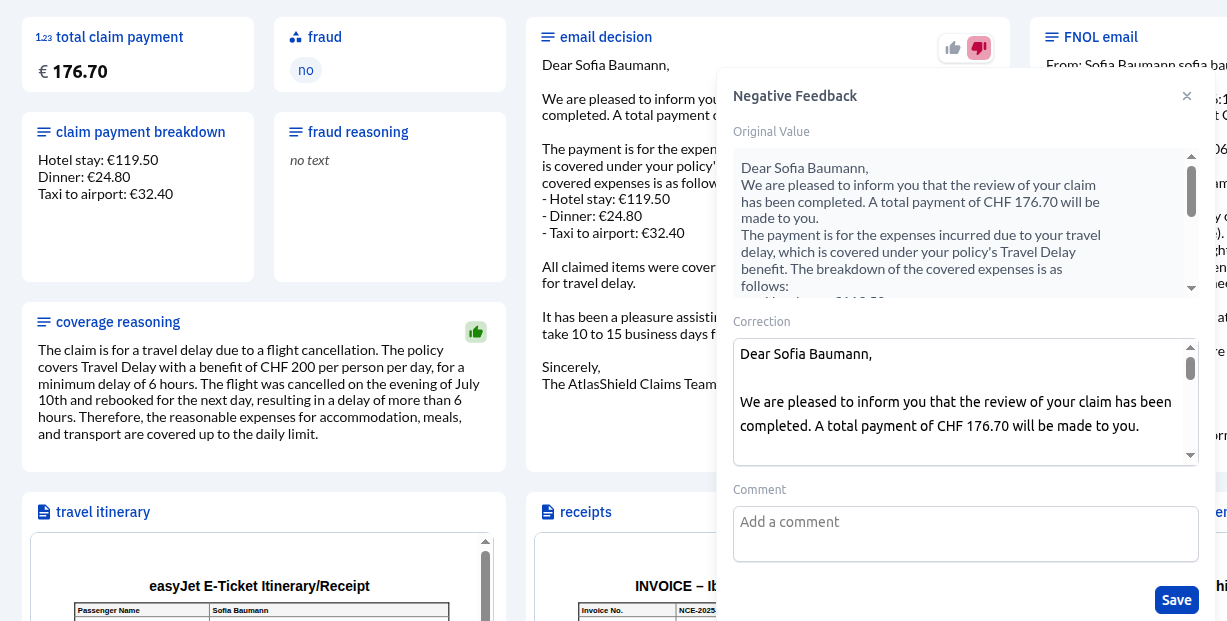This screenshot has width=1227, height=621.
Task: Click the travel itinerary document icon
Action: pos(43,512)
